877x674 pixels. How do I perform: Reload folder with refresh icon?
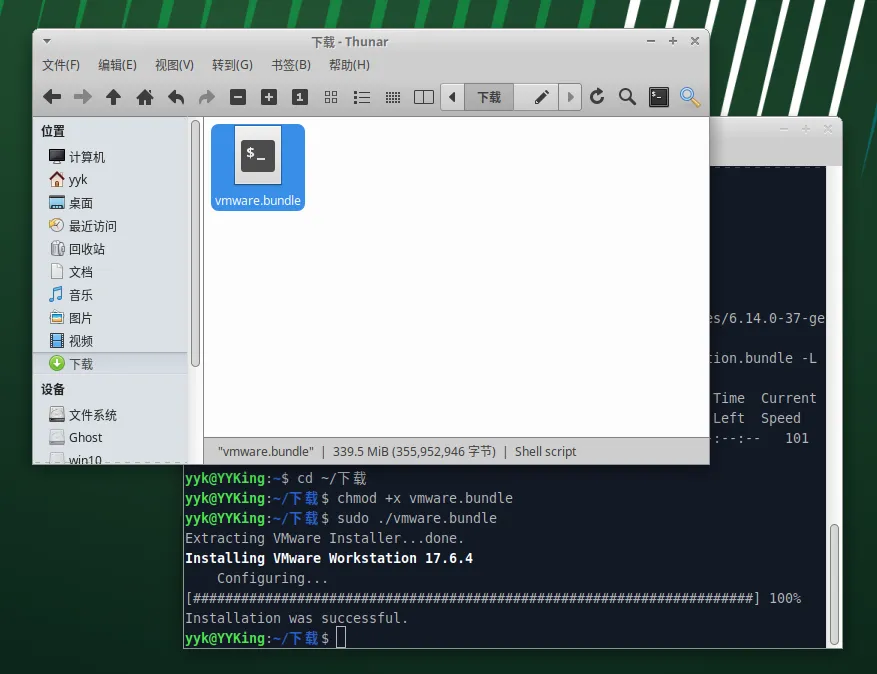(597, 97)
